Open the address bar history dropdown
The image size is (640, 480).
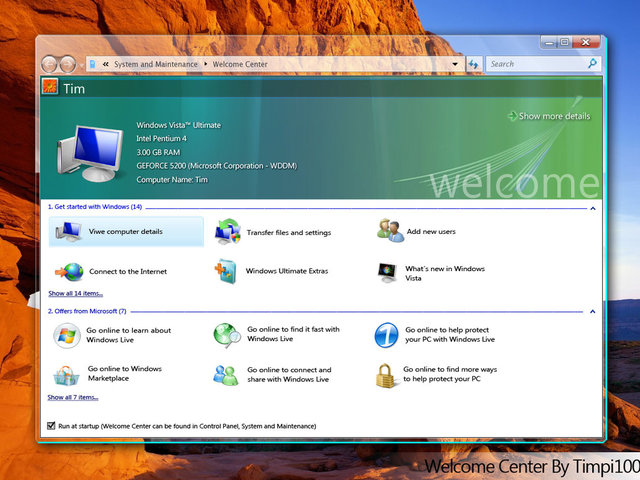point(455,64)
